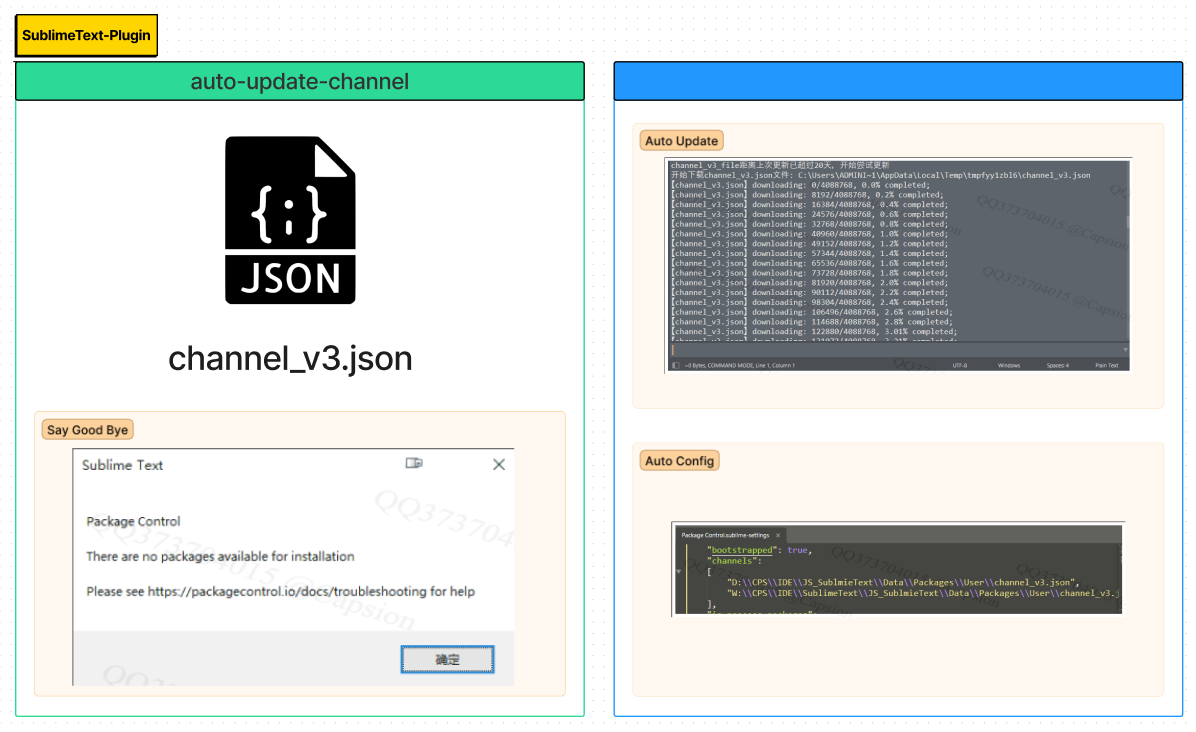The height and width of the screenshot is (732, 1196).
Task: Click the console line with 0.0% completed
Action: pyautogui.click(x=800, y=185)
